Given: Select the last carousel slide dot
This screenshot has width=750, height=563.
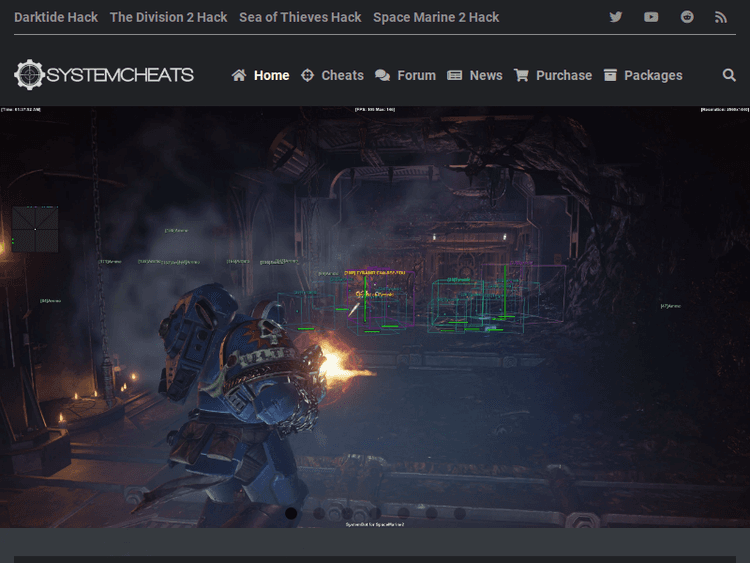Looking at the screenshot, I should point(459,513).
